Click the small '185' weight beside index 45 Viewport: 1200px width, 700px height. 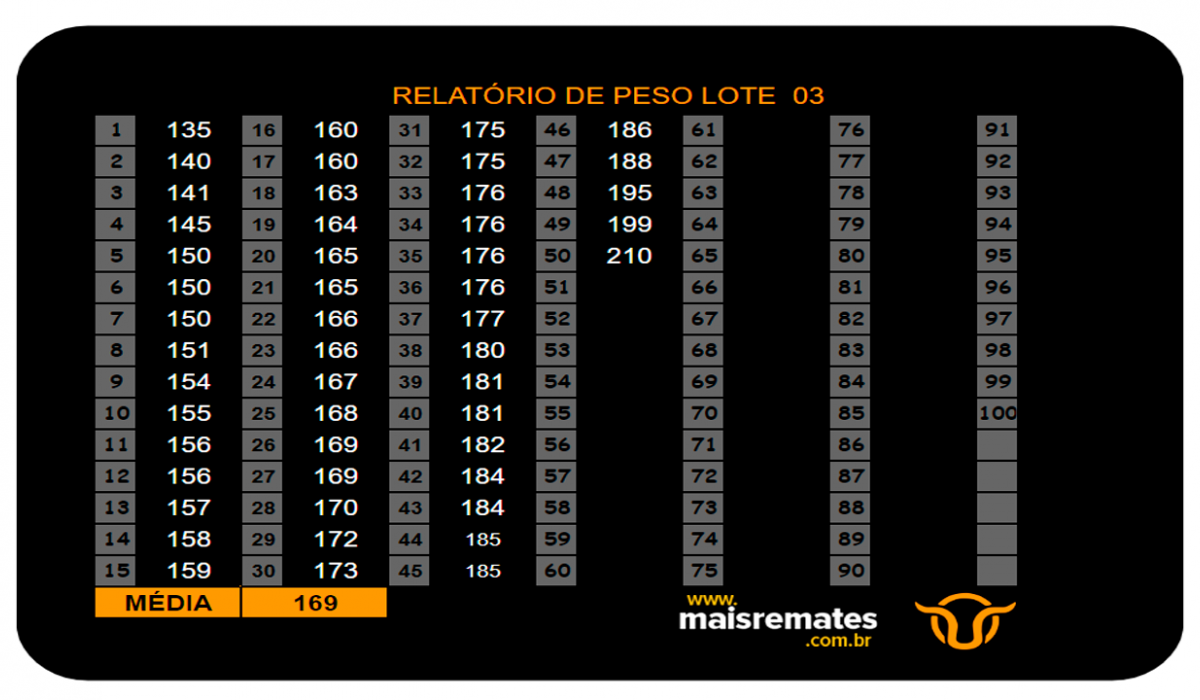point(483,571)
